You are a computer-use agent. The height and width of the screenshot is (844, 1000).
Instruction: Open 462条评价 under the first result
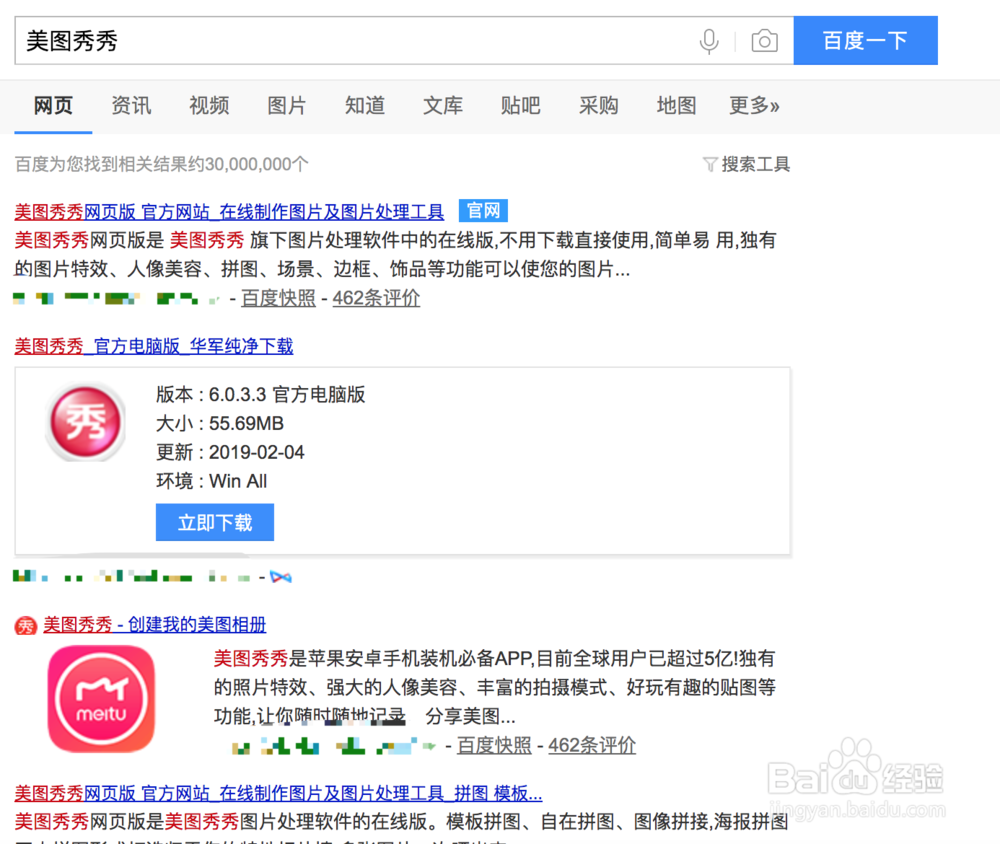point(376,298)
